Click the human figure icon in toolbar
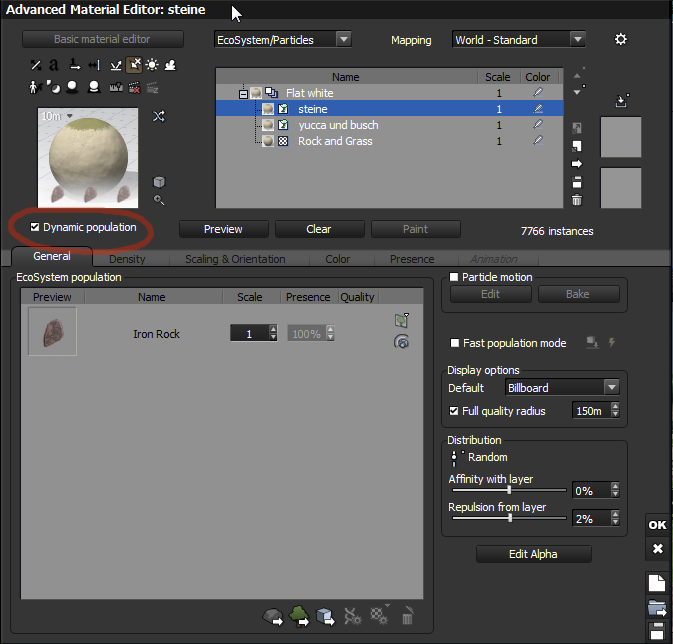 [34, 87]
